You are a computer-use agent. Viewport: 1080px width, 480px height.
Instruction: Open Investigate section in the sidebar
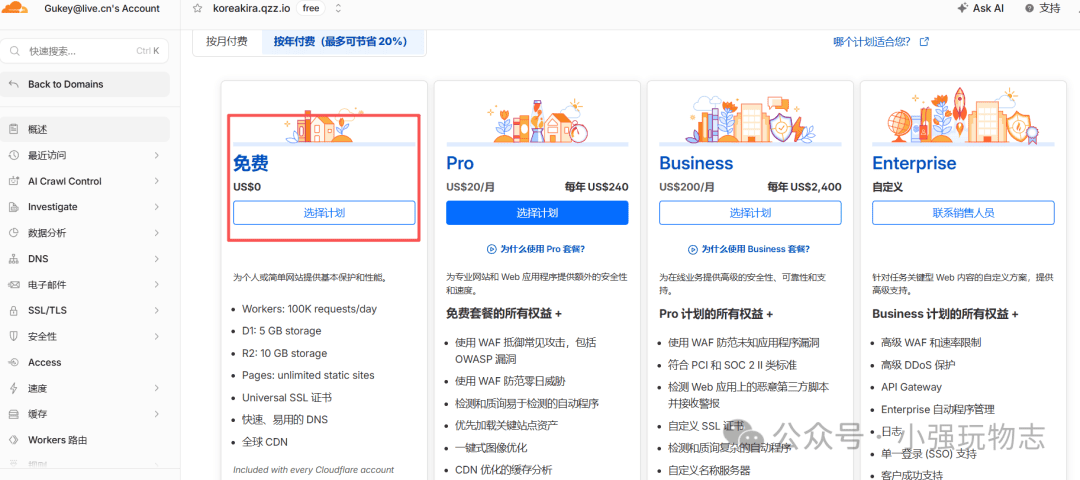(85, 207)
